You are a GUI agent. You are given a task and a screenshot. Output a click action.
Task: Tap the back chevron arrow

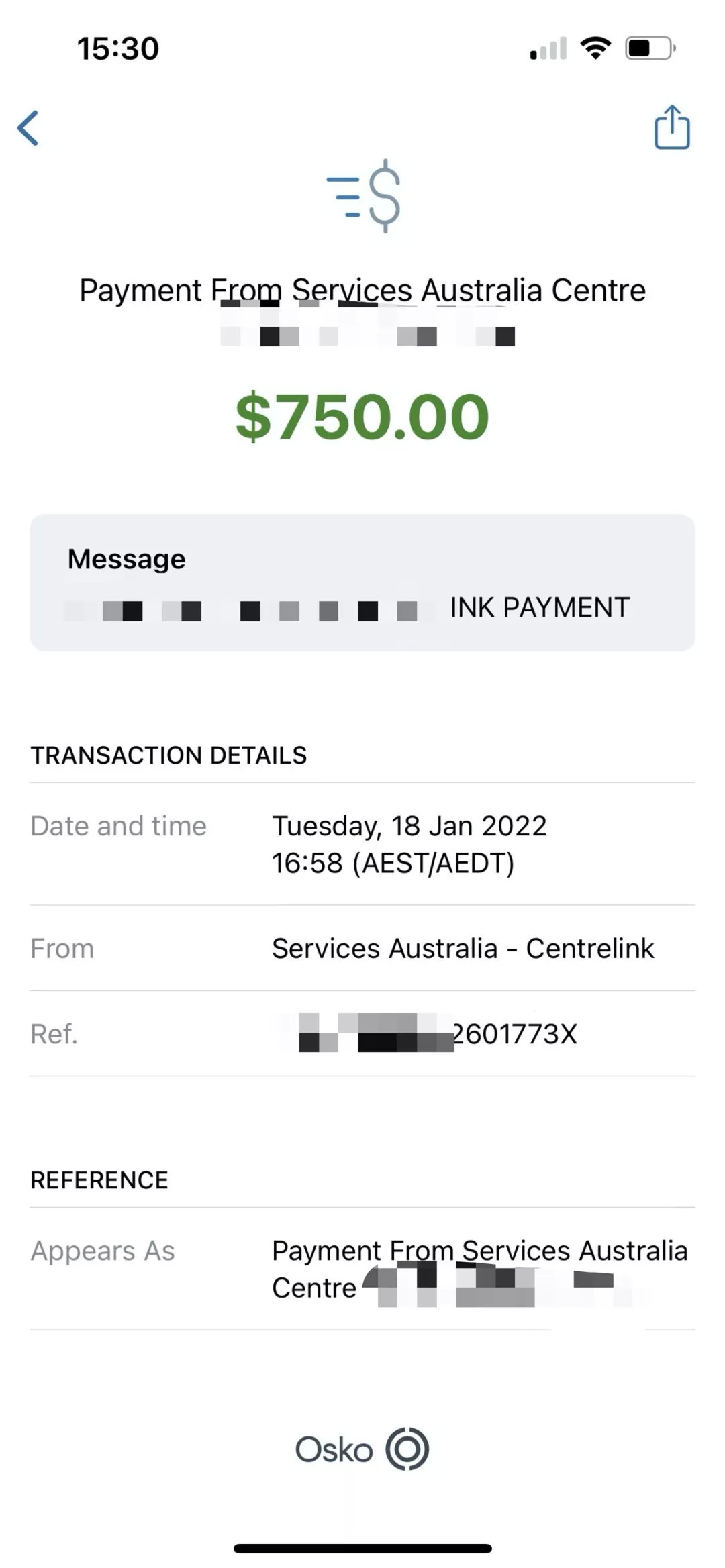pyautogui.click(x=28, y=127)
